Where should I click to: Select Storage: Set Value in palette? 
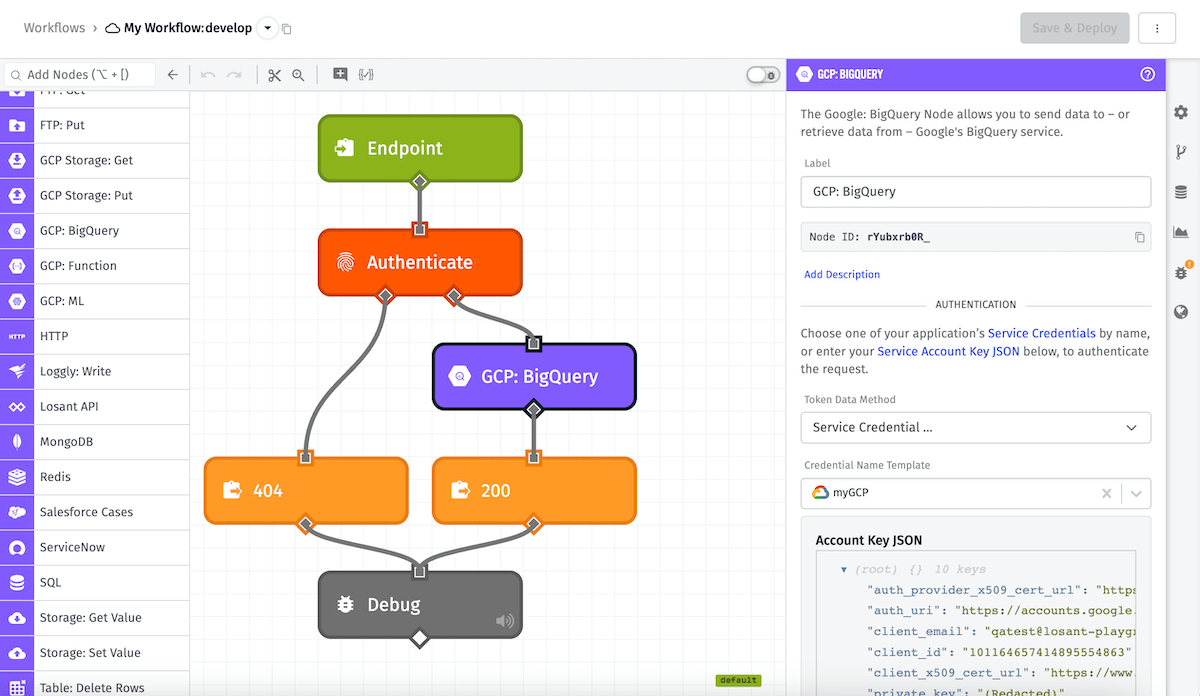pos(95,653)
